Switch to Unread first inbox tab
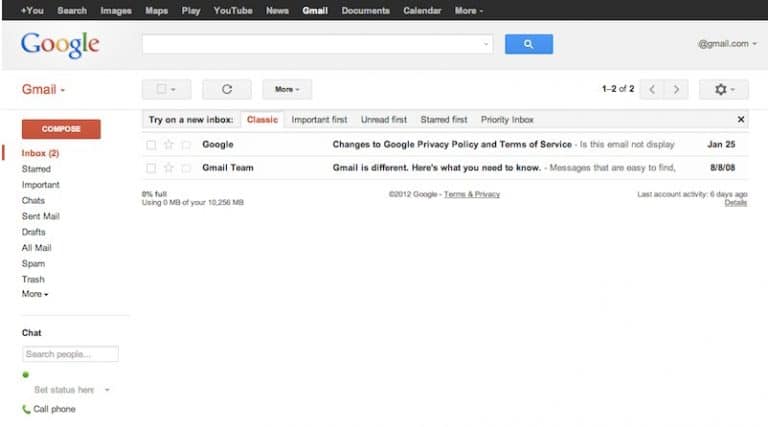The image size is (768, 427). [384, 119]
